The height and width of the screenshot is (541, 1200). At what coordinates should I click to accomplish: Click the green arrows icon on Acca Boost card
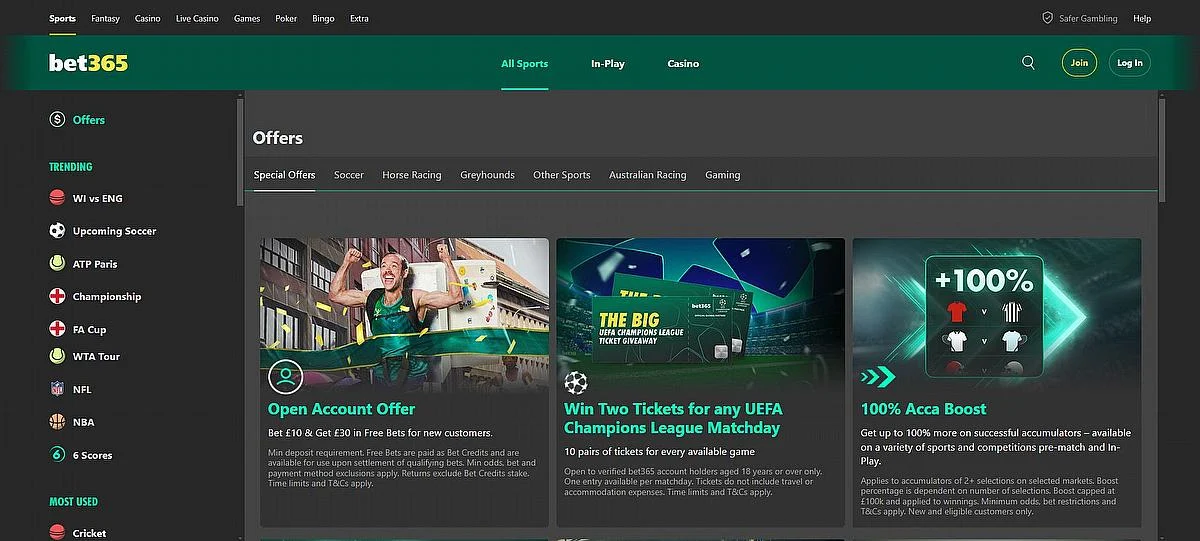[x=878, y=378]
